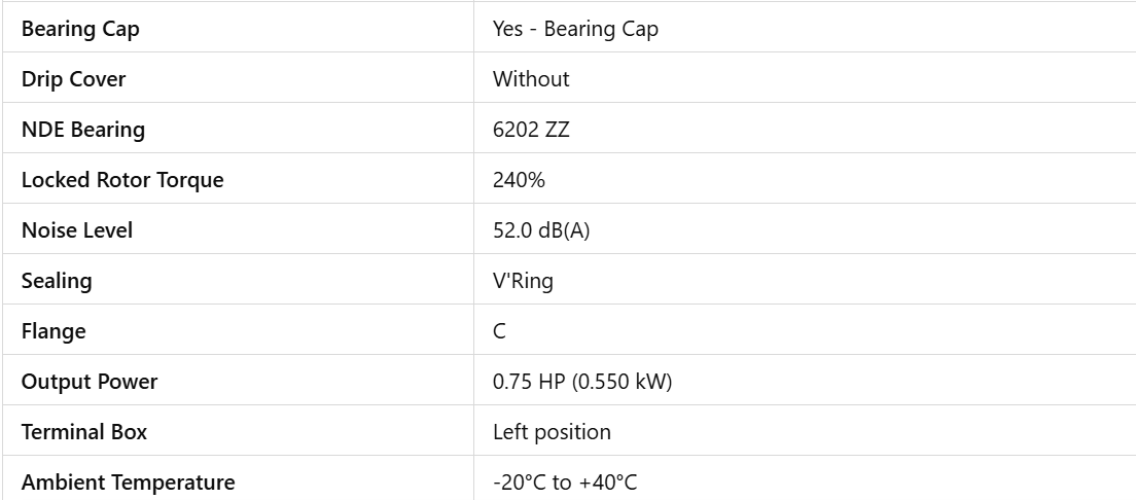
Task: Select the 240% torque value
Action: click(515, 180)
